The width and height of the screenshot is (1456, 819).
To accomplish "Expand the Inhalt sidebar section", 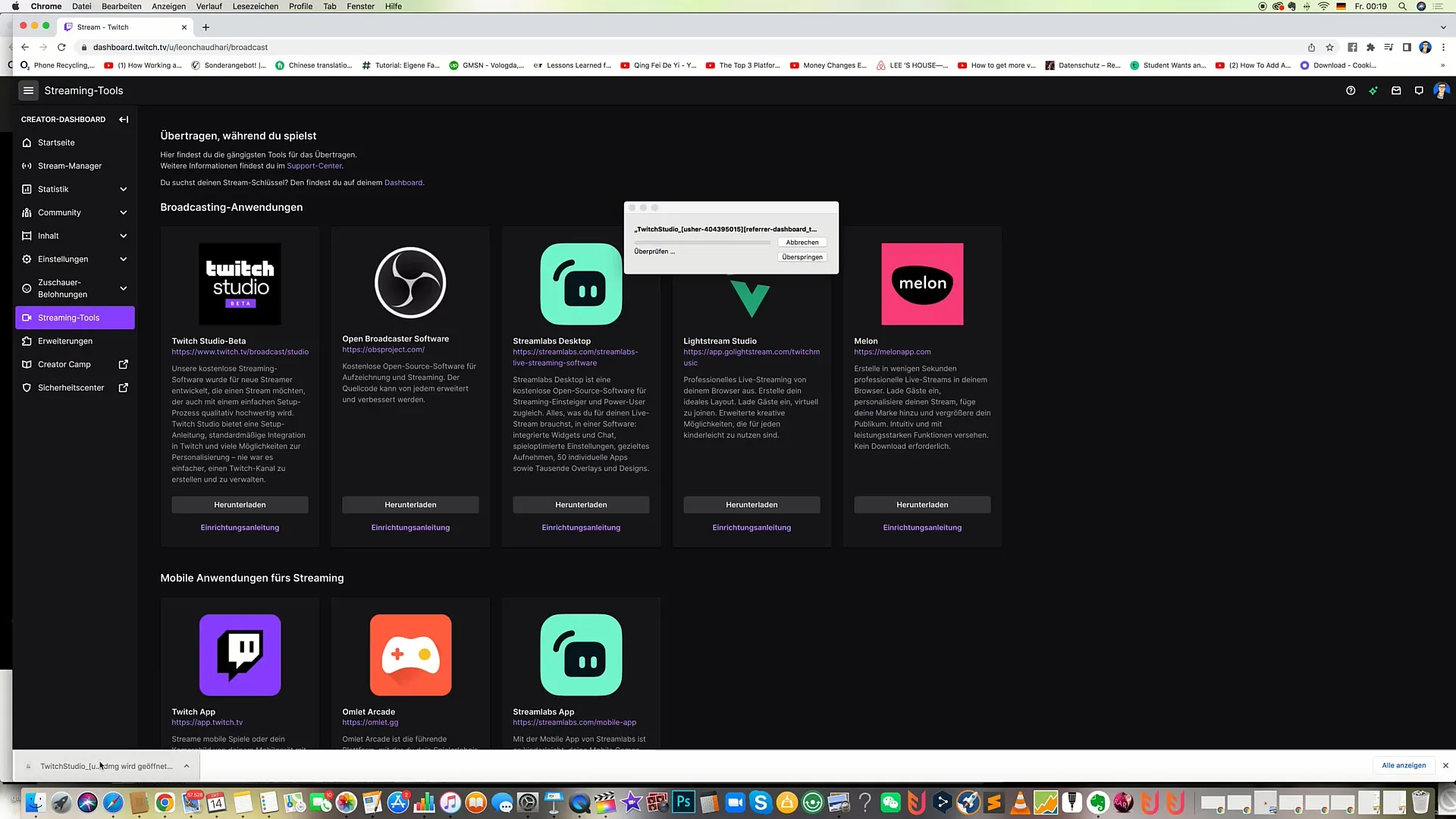I will pyautogui.click(x=124, y=236).
